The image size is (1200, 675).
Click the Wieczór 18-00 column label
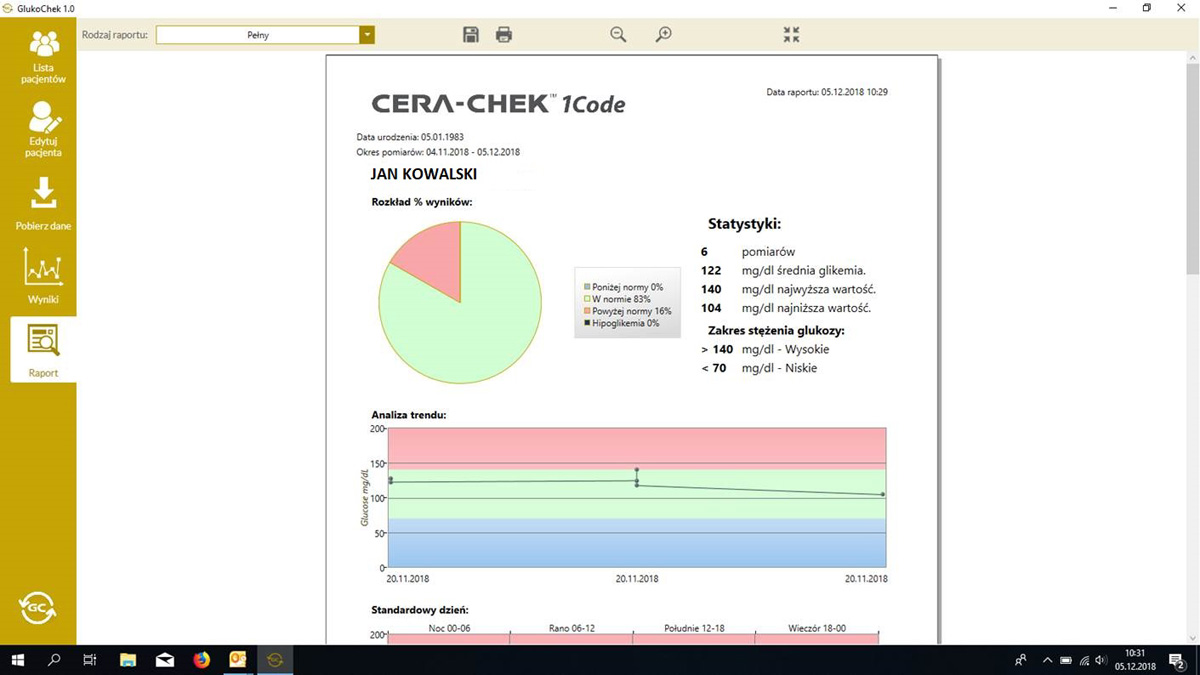817,628
